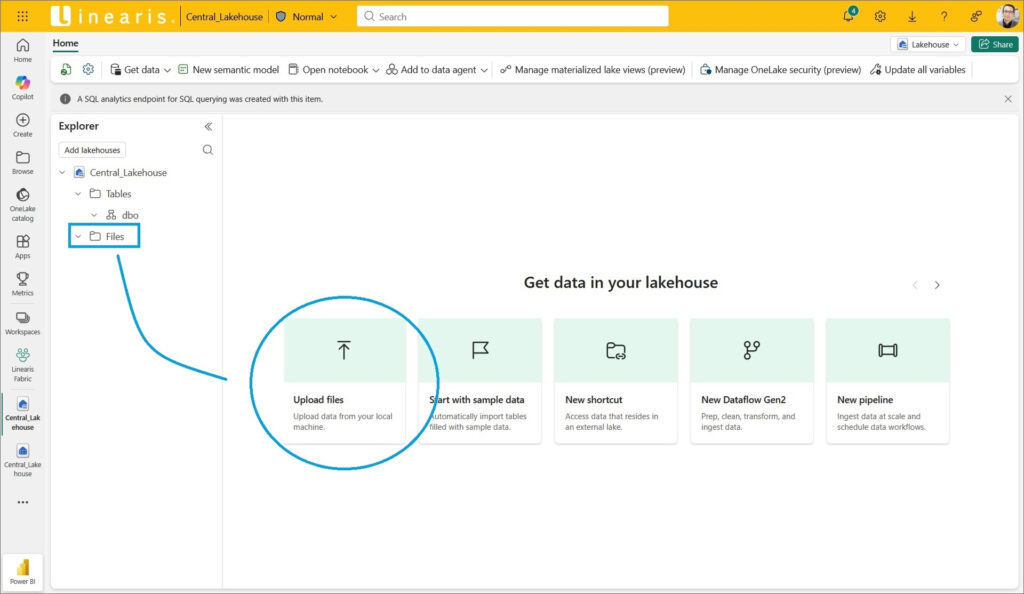Screen dimensions: 1024x594
Task: Open Copilot from the left sidebar
Action: (22, 87)
